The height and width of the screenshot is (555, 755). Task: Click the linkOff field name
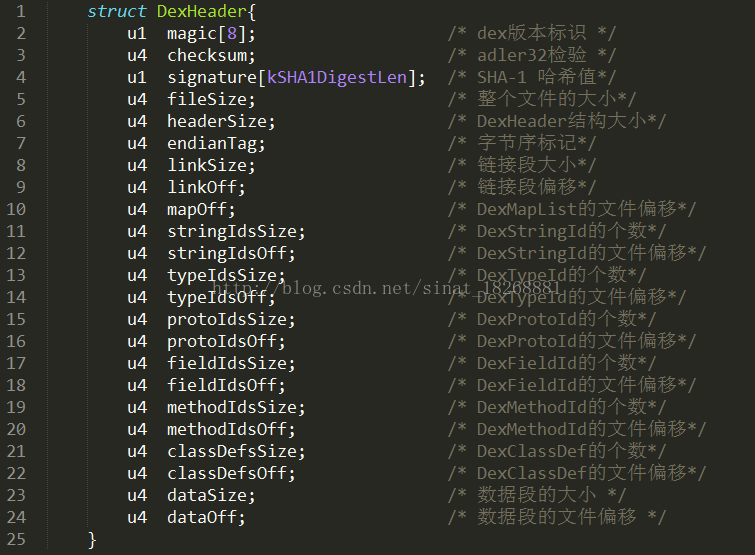click(202, 187)
